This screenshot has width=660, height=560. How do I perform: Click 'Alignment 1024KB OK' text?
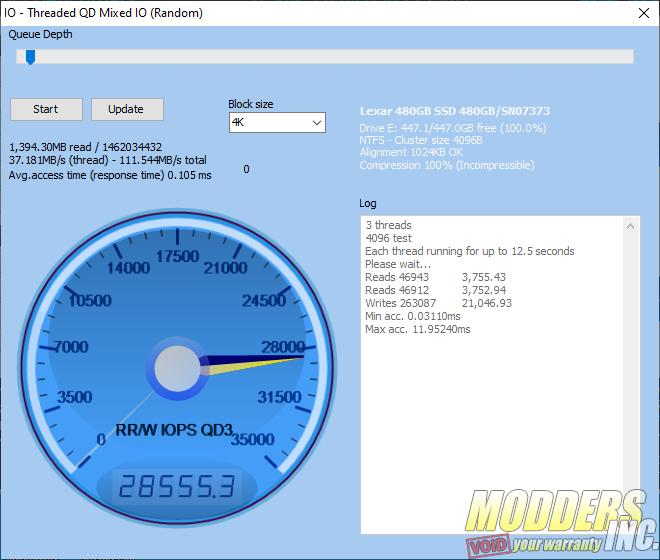click(x=411, y=152)
